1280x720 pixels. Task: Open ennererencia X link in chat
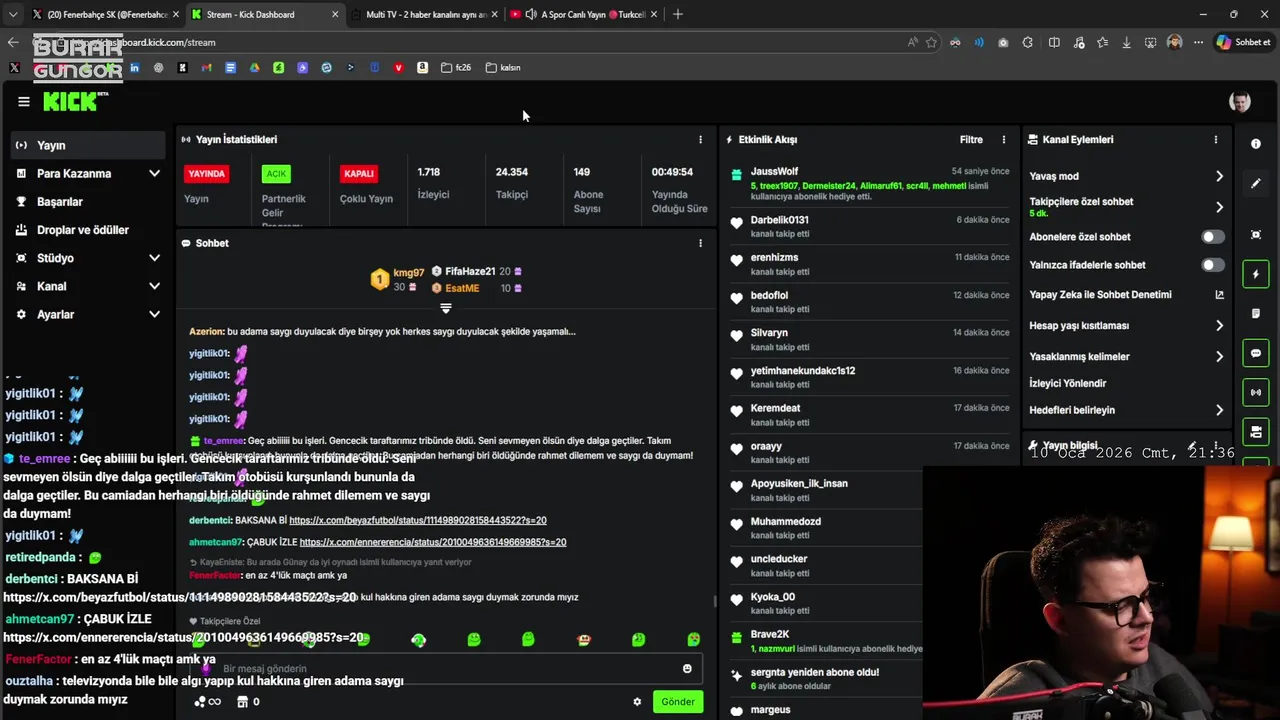coord(433,542)
